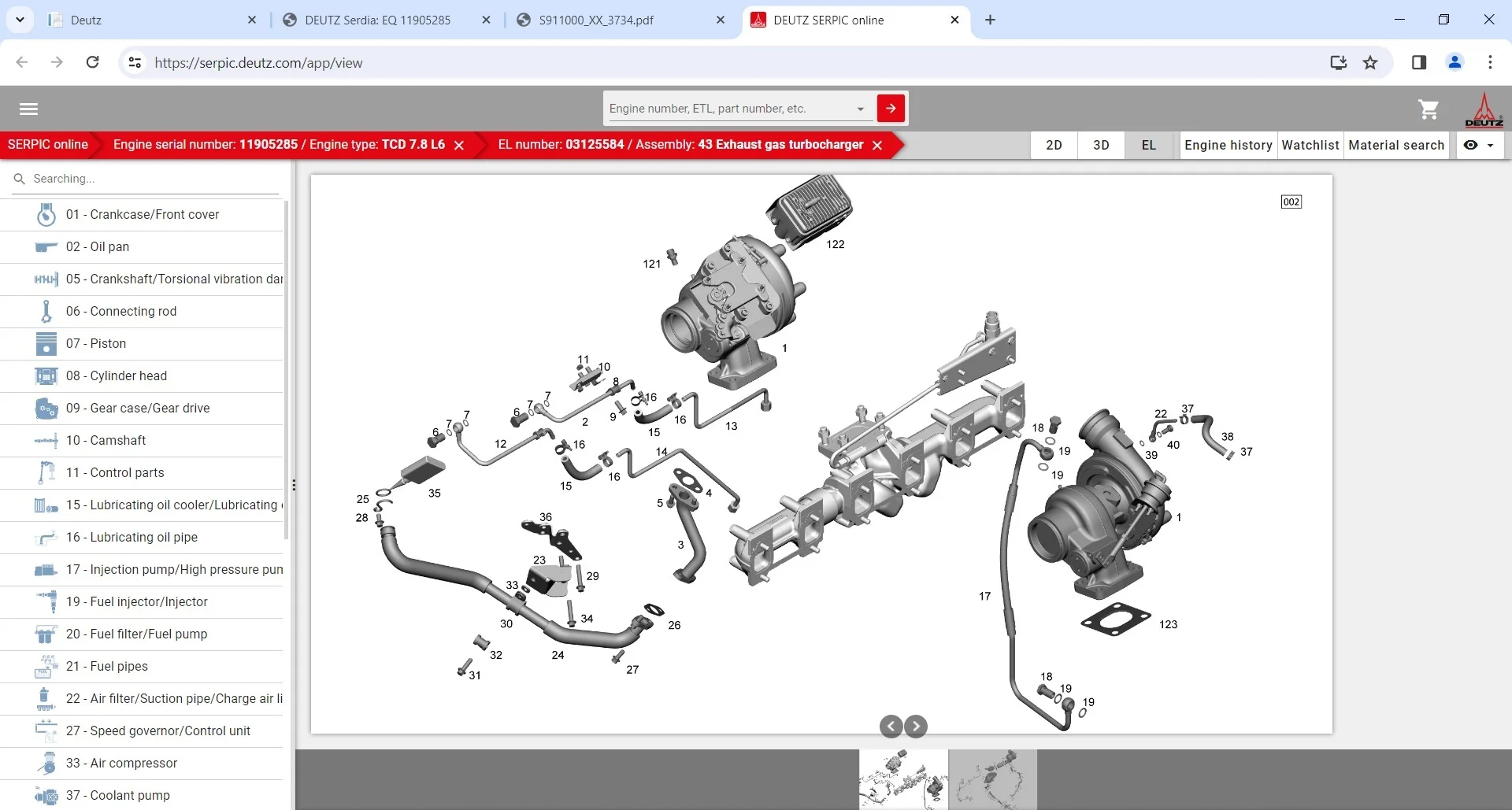Open Engine history
The image size is (1512, 810).
pyautogui.click(x=1228, y=145)
